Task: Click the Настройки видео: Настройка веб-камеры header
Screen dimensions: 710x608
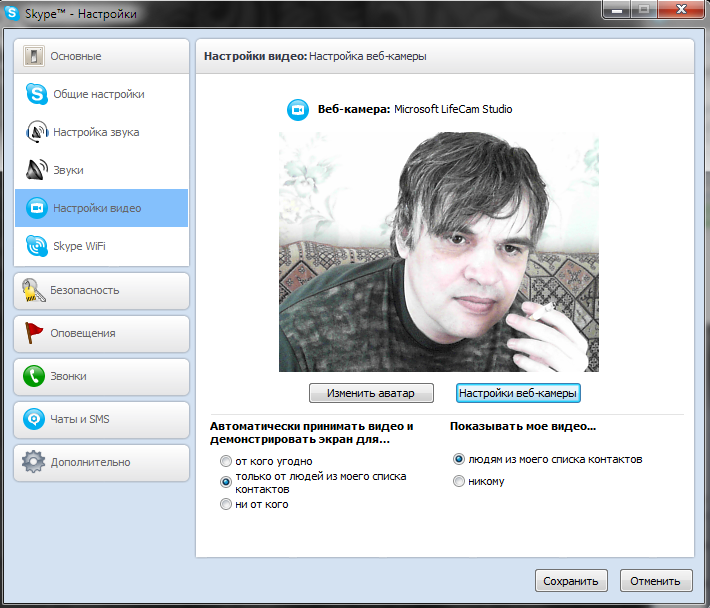Action: 315,56
